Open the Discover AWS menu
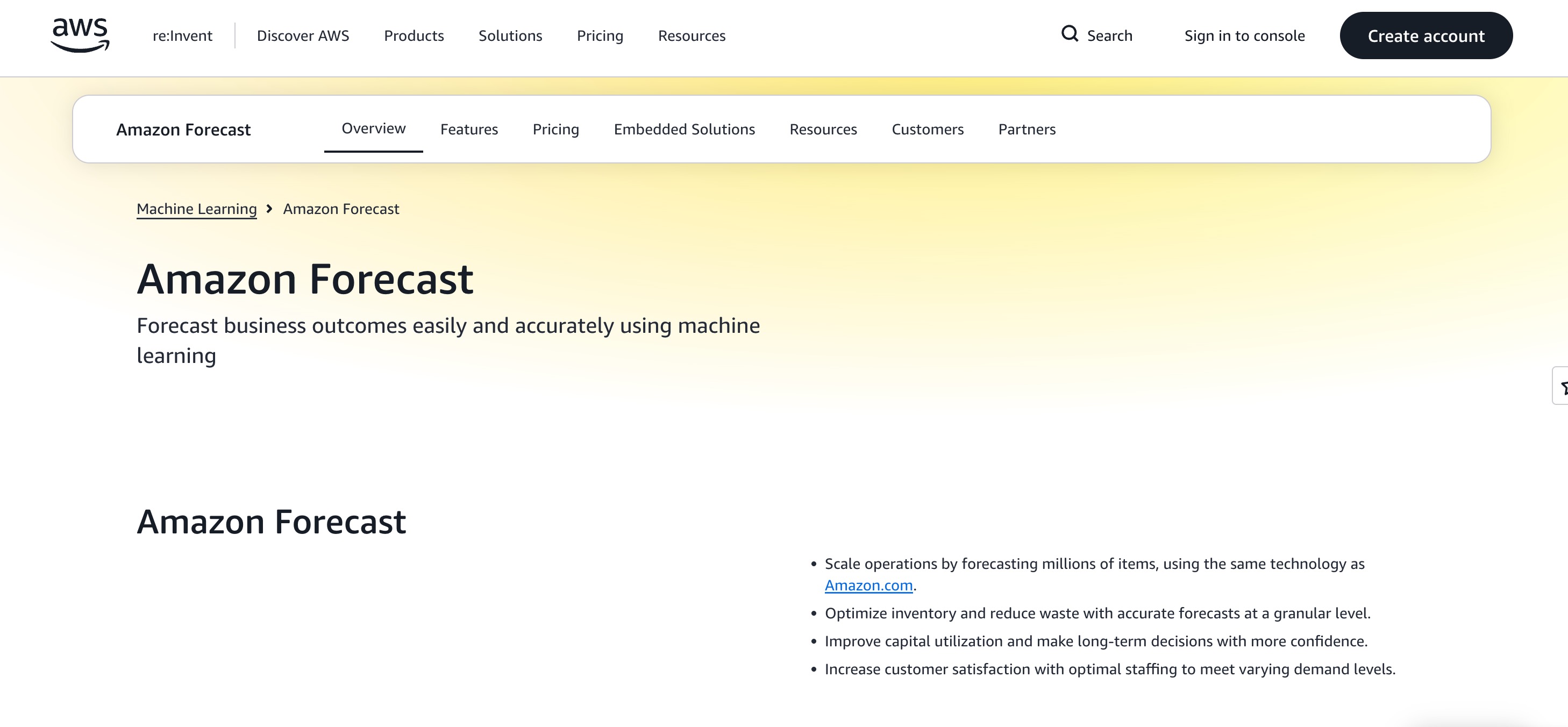Viewport: 1568px width, 727px height. [303, 36]
